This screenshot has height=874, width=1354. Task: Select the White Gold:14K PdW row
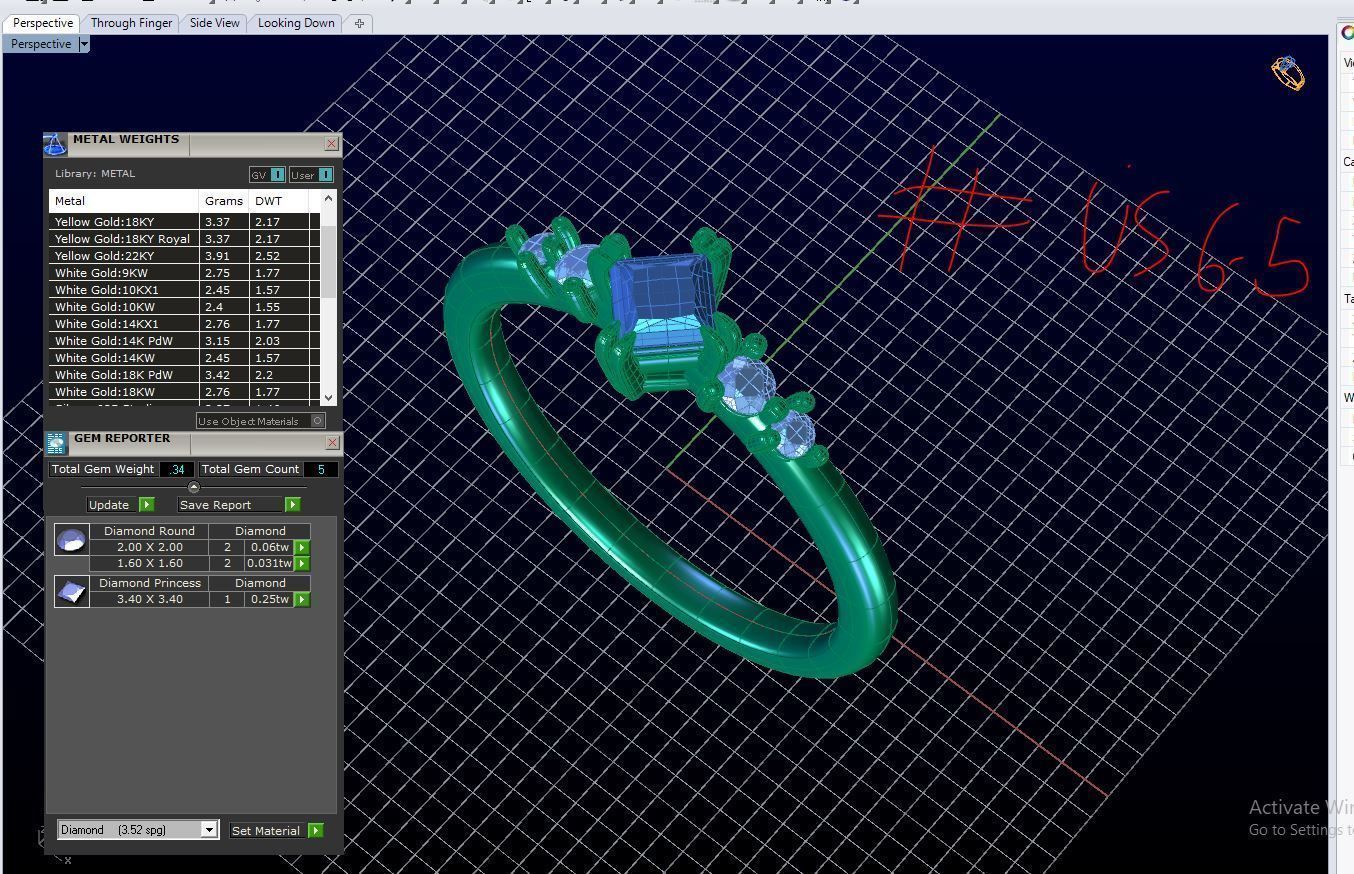184,341
